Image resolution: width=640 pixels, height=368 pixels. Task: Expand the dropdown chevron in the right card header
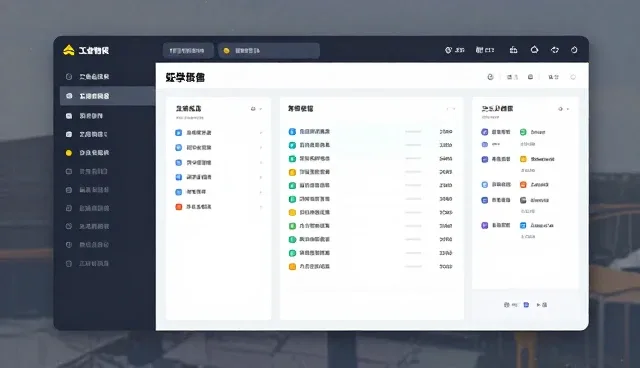click(568, 109)
